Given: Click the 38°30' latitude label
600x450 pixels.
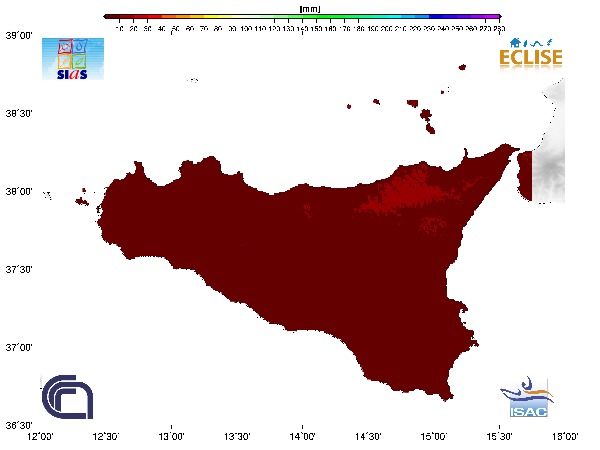Looking at the screenshot, I should pos(19,113).
